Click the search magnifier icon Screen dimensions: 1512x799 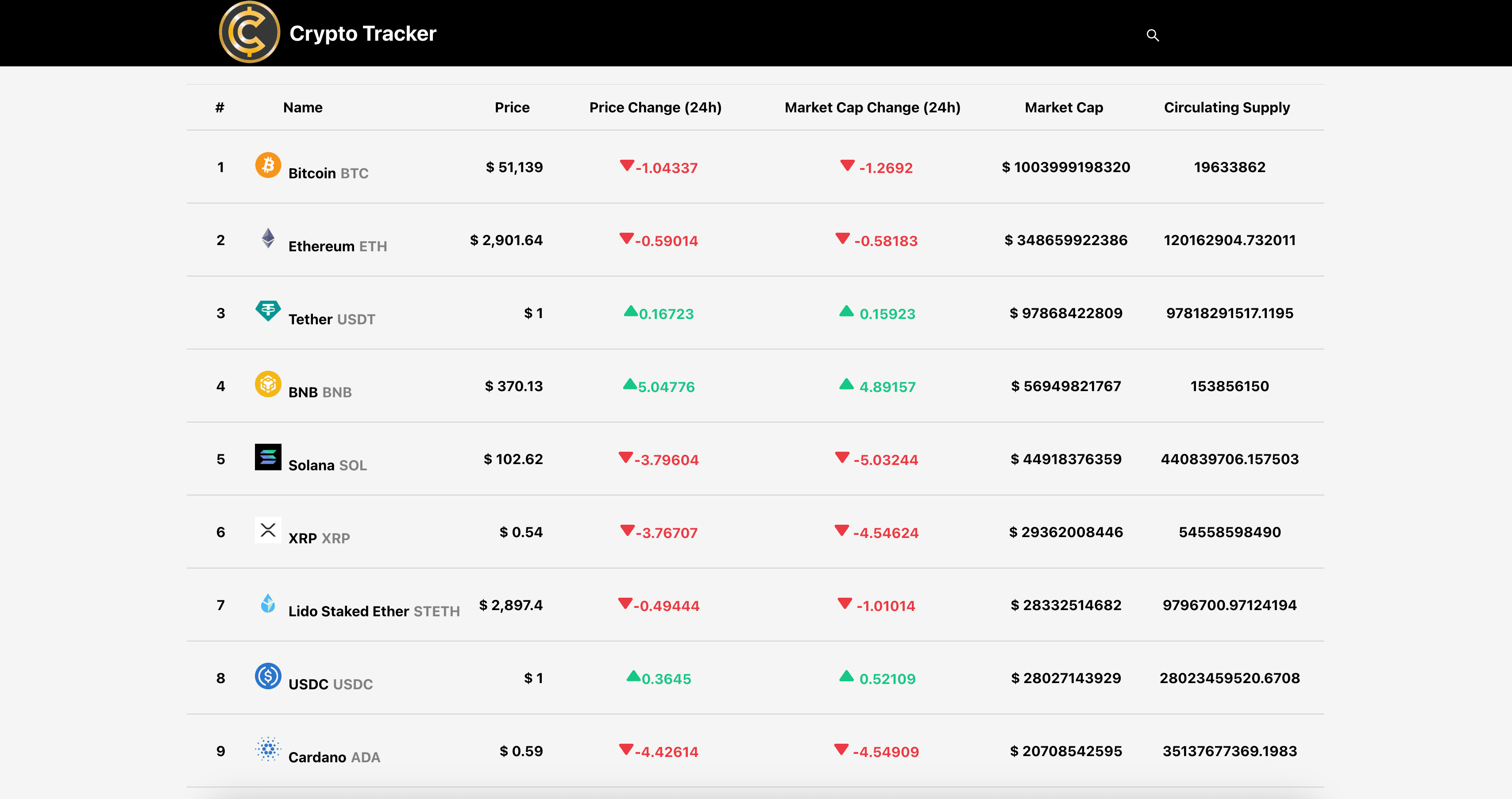point(1152,35)
